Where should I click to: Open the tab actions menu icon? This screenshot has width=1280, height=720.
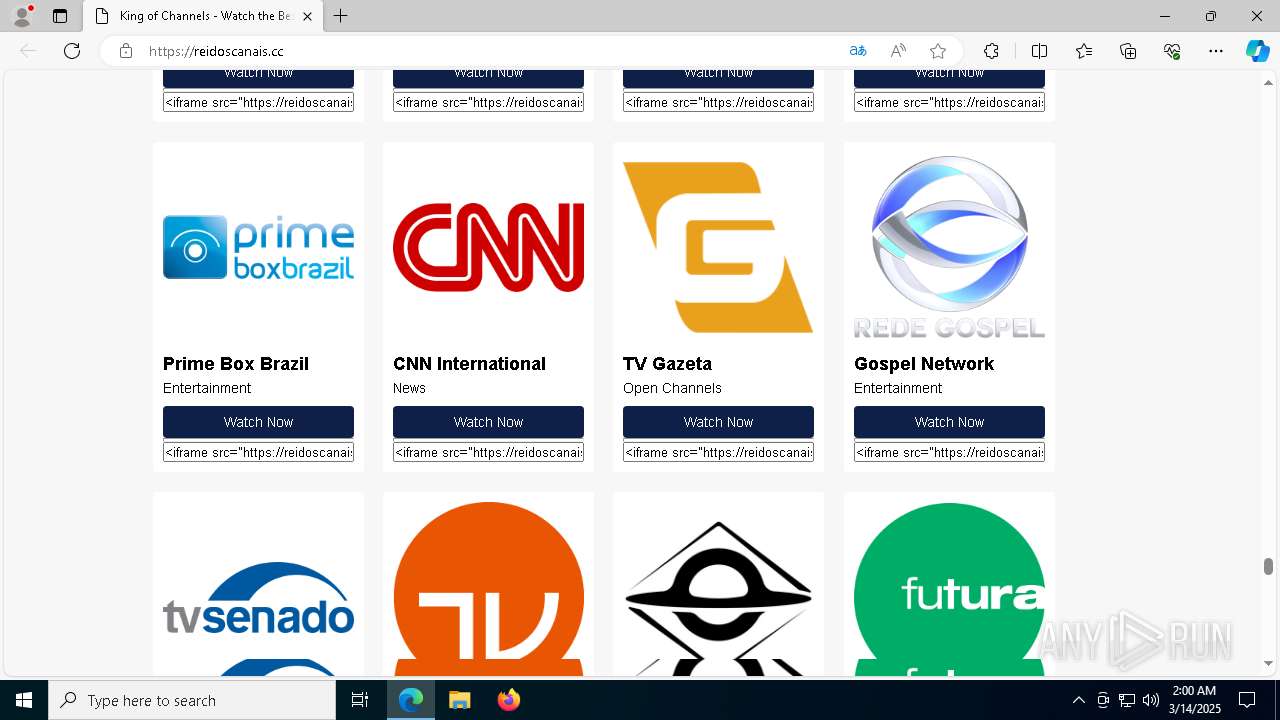pos(60,16)
